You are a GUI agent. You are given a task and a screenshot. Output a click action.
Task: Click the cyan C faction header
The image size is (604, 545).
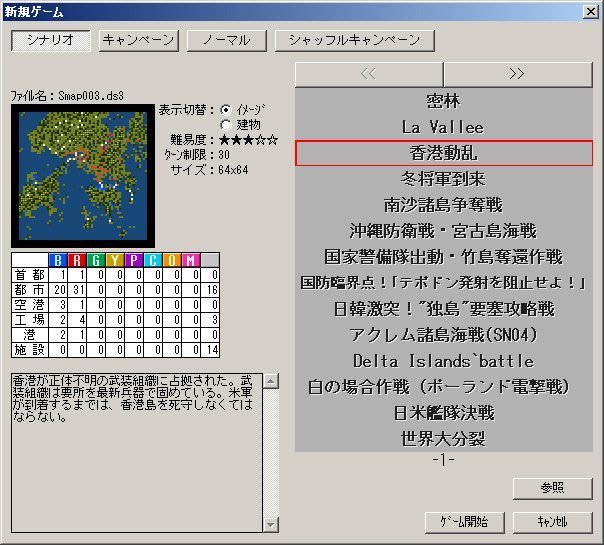(x=153, y=260)
